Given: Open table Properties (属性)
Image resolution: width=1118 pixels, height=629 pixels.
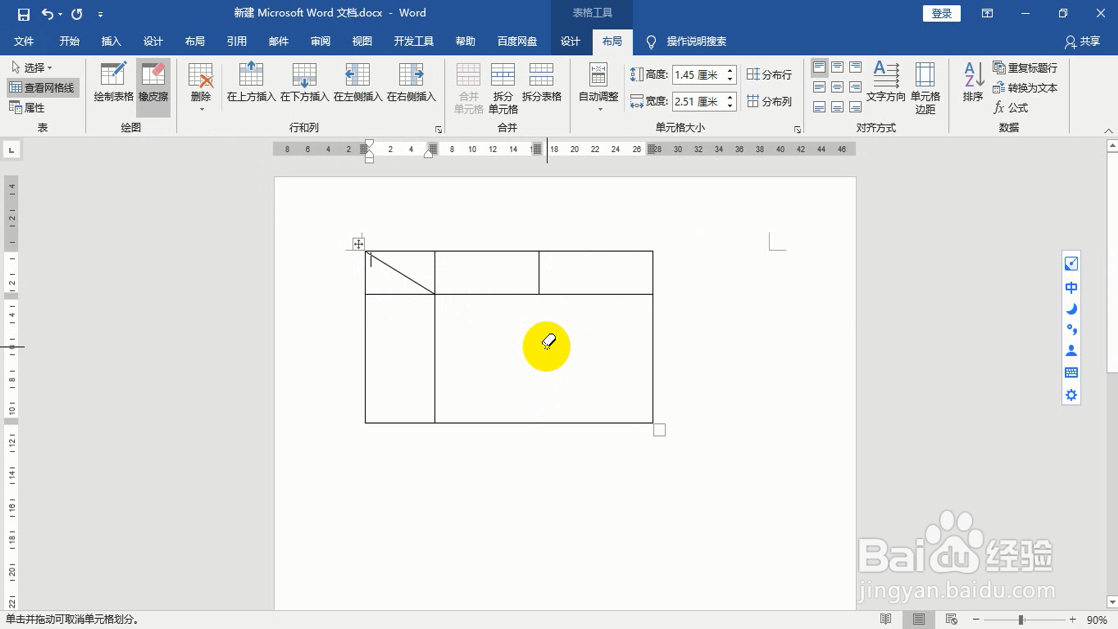Looking at the screenshot, I should pyautogui.click(x=27, y=108).
